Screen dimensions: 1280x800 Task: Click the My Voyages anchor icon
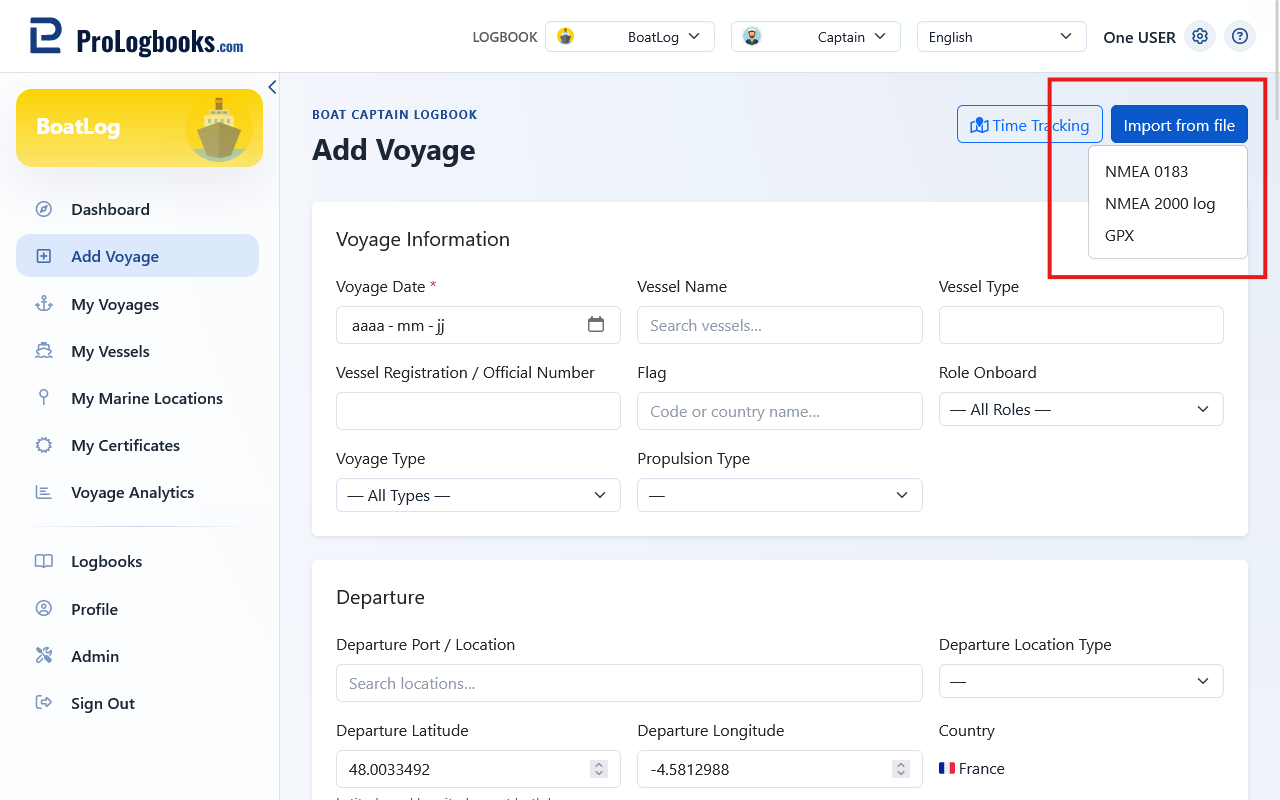[x=44, y=304]
